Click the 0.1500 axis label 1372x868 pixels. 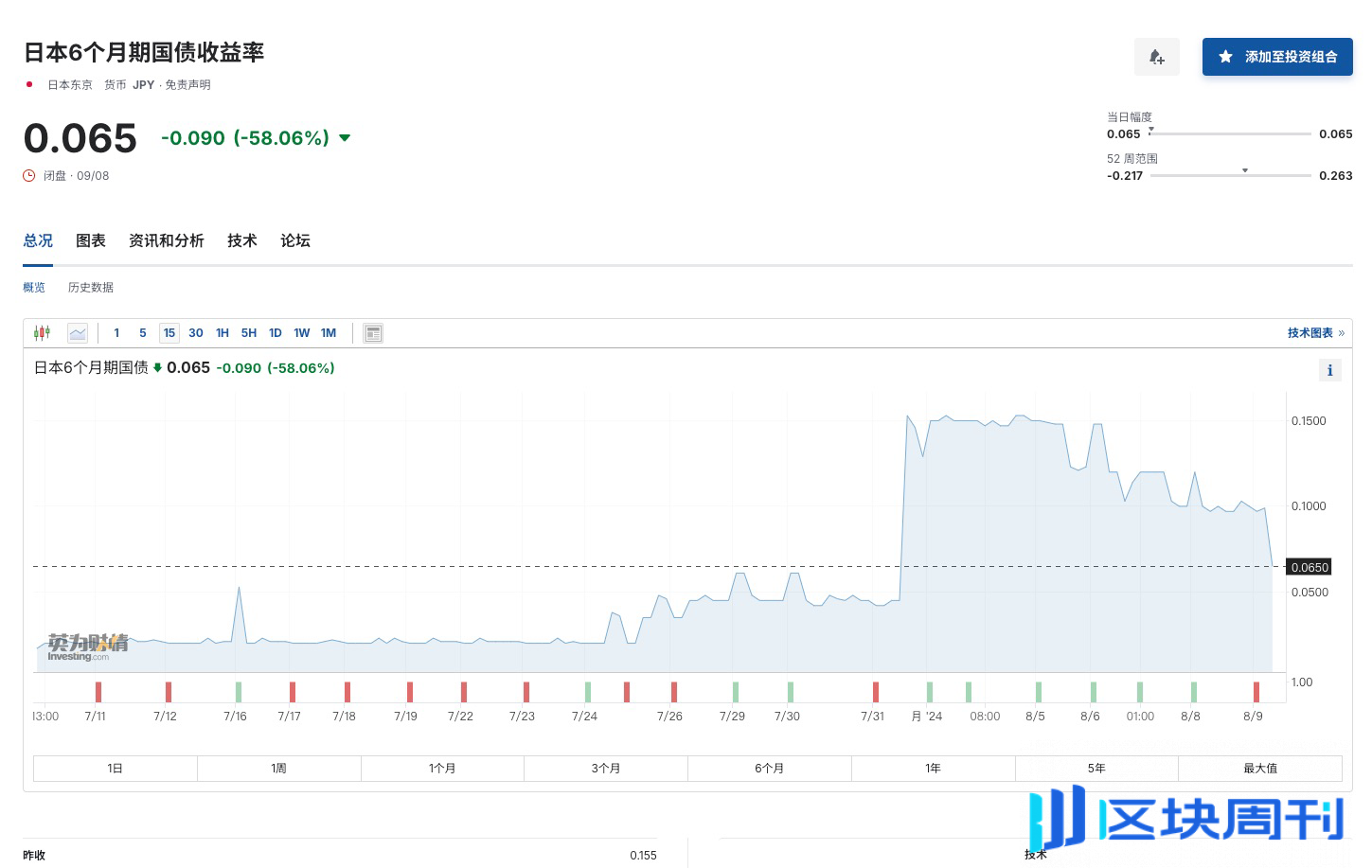click(1309, 420)
